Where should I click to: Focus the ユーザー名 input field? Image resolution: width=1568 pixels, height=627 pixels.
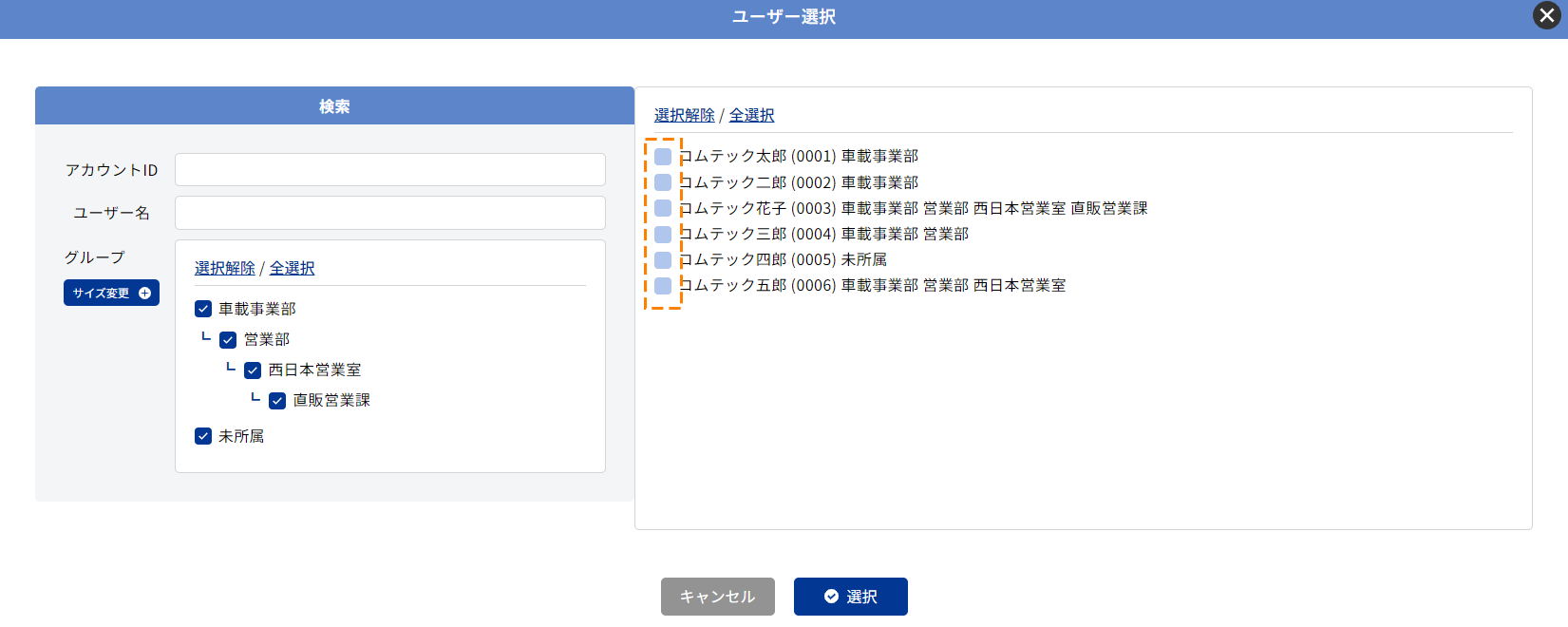pos(390,213)
